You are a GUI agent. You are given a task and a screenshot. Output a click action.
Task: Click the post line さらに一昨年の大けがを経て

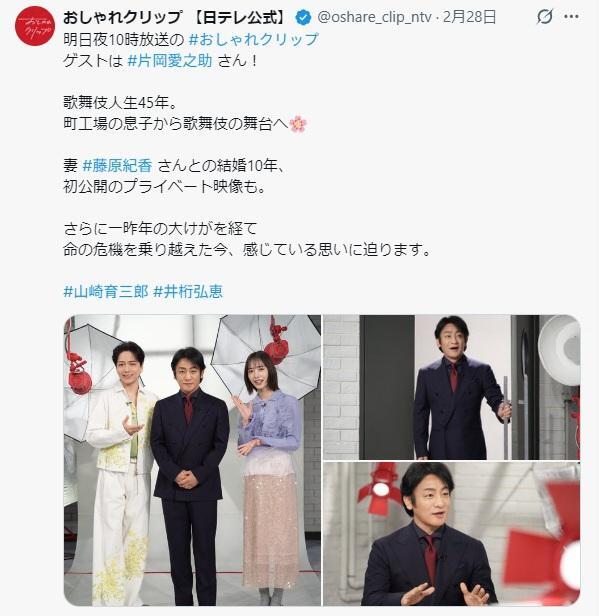(160, 228)
